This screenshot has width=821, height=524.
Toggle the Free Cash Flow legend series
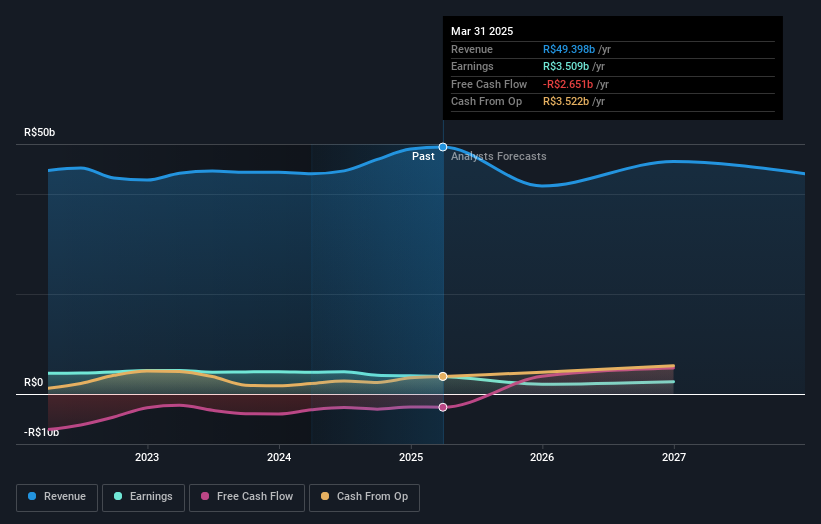pos(247,497)
